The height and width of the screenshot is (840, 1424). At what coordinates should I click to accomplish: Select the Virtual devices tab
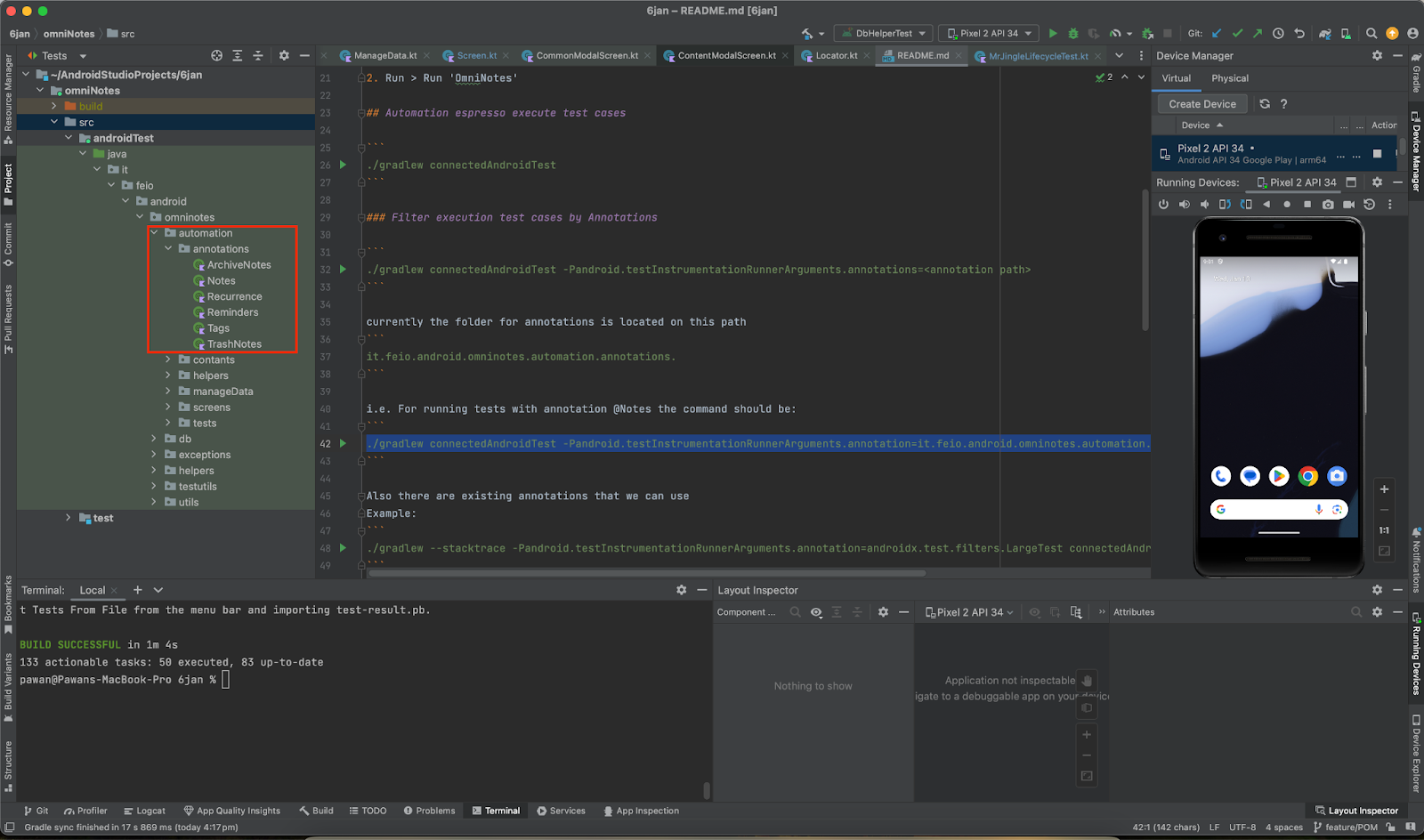1177,78
